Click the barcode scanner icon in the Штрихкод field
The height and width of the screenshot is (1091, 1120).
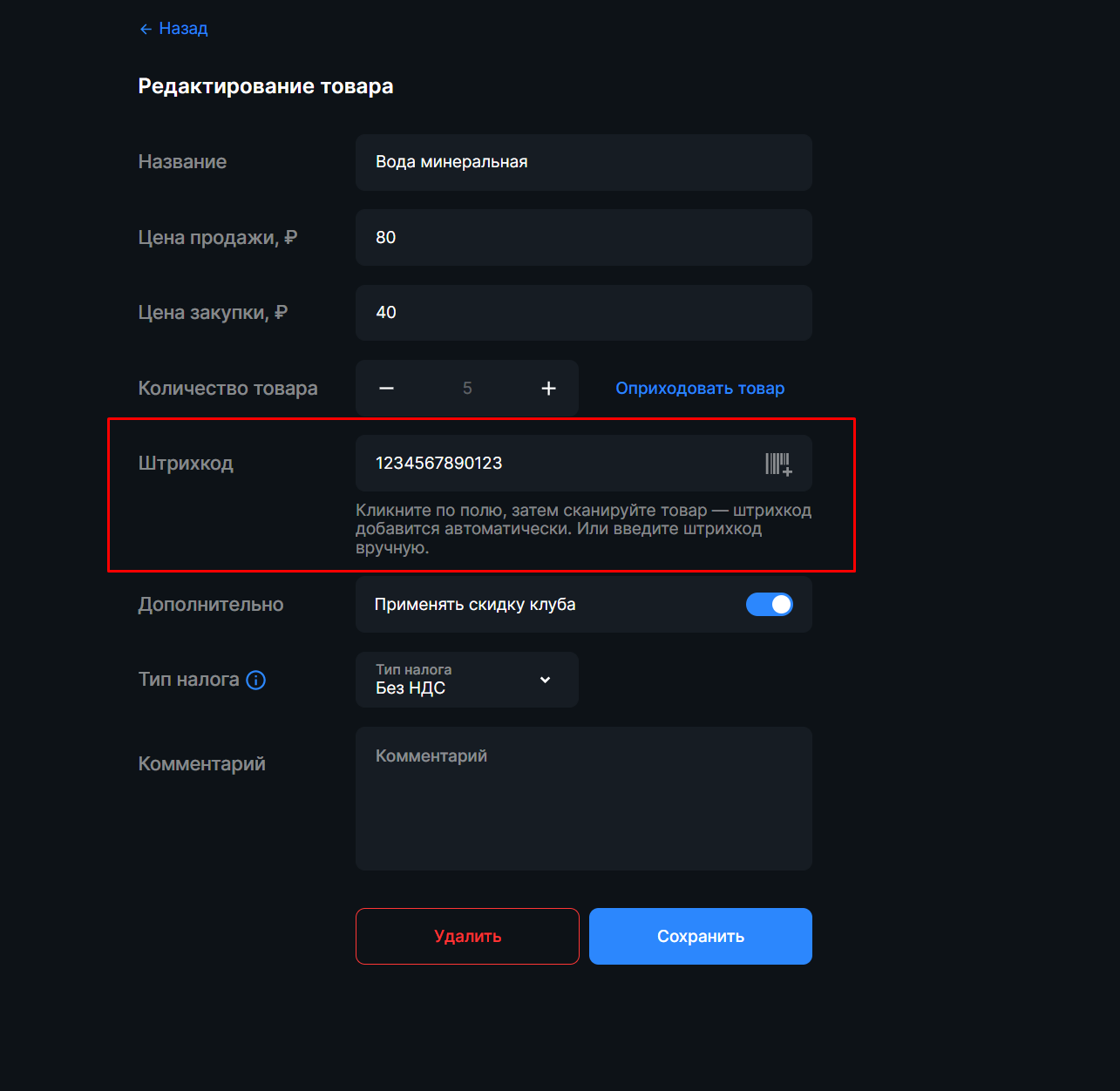[x=778, y=463]
